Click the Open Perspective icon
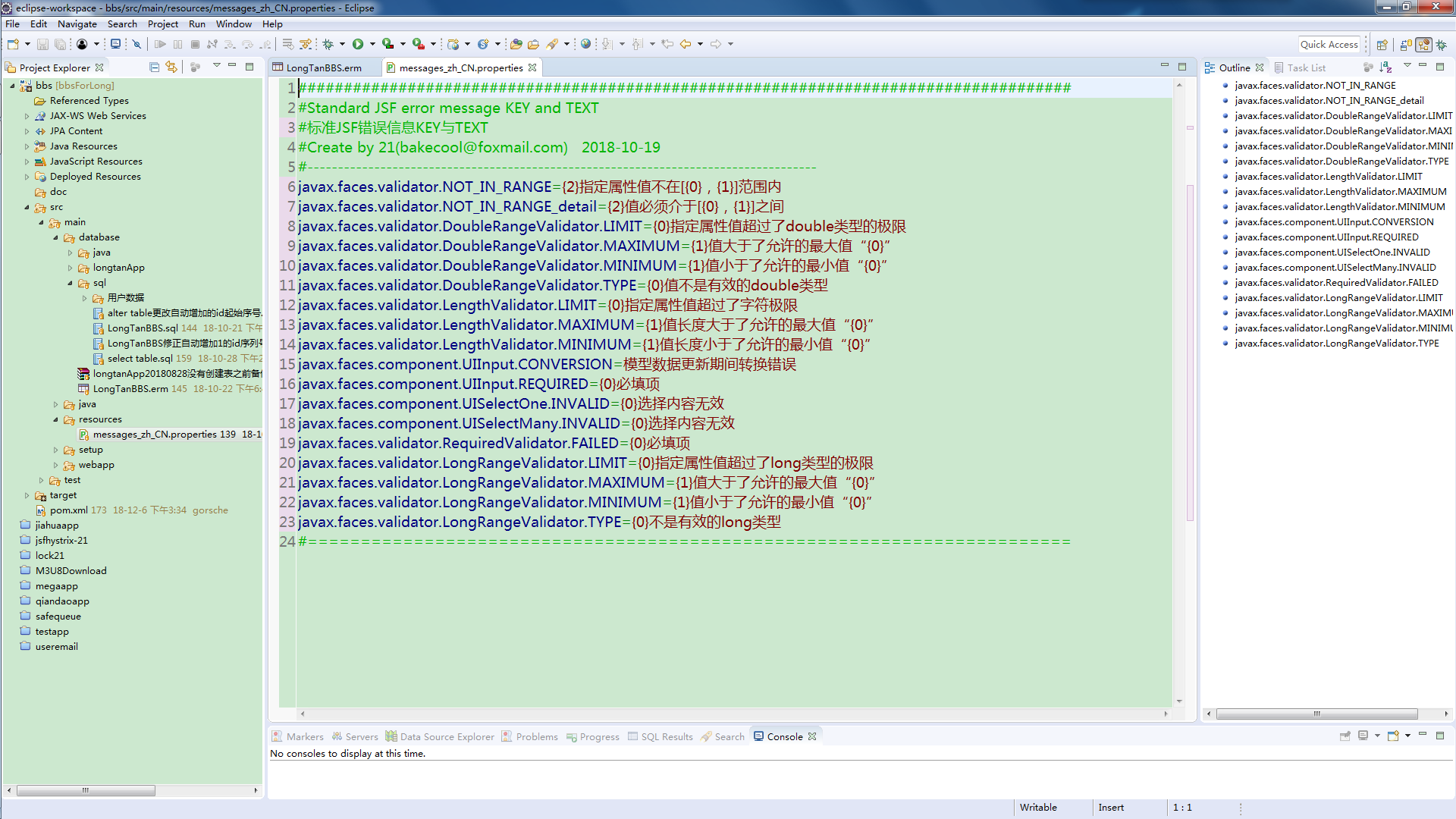The height and width of the screenshot is (819, 1456). [x=1382, y=45]
